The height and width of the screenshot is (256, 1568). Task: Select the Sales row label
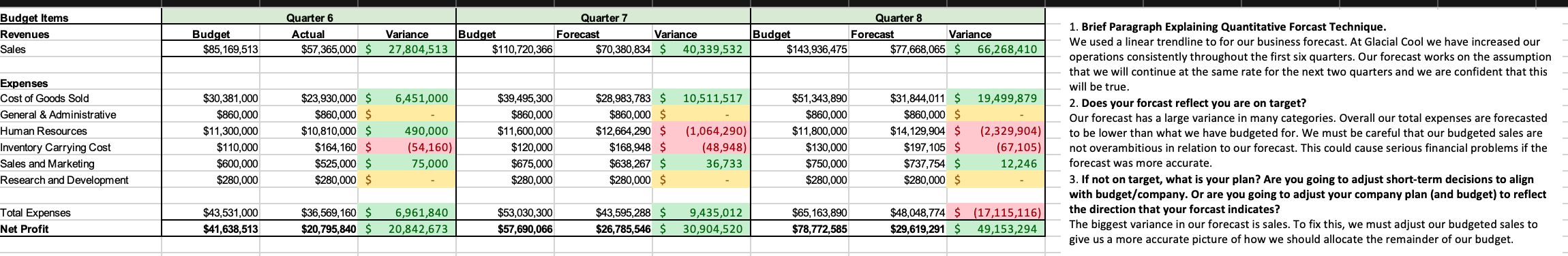[80, 49]
